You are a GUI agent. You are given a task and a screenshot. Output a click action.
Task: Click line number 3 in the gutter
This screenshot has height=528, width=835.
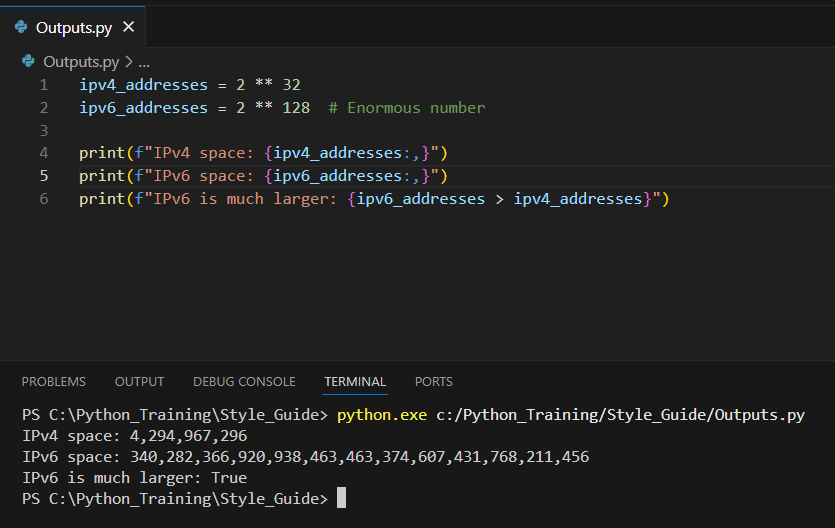(x=44, y=130)
